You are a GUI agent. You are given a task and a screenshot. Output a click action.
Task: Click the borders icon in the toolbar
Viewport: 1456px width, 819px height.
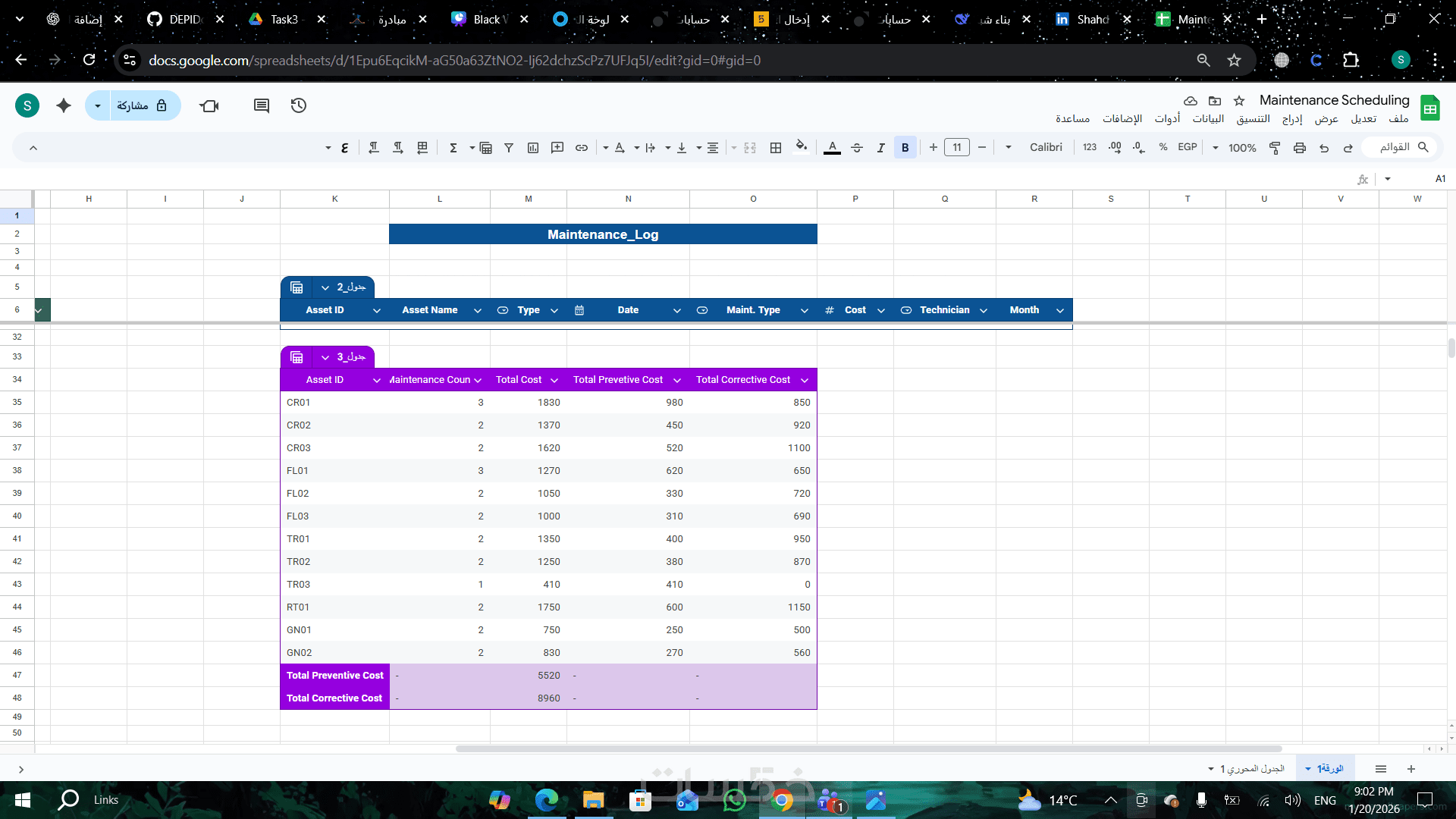tap(775, 148)
